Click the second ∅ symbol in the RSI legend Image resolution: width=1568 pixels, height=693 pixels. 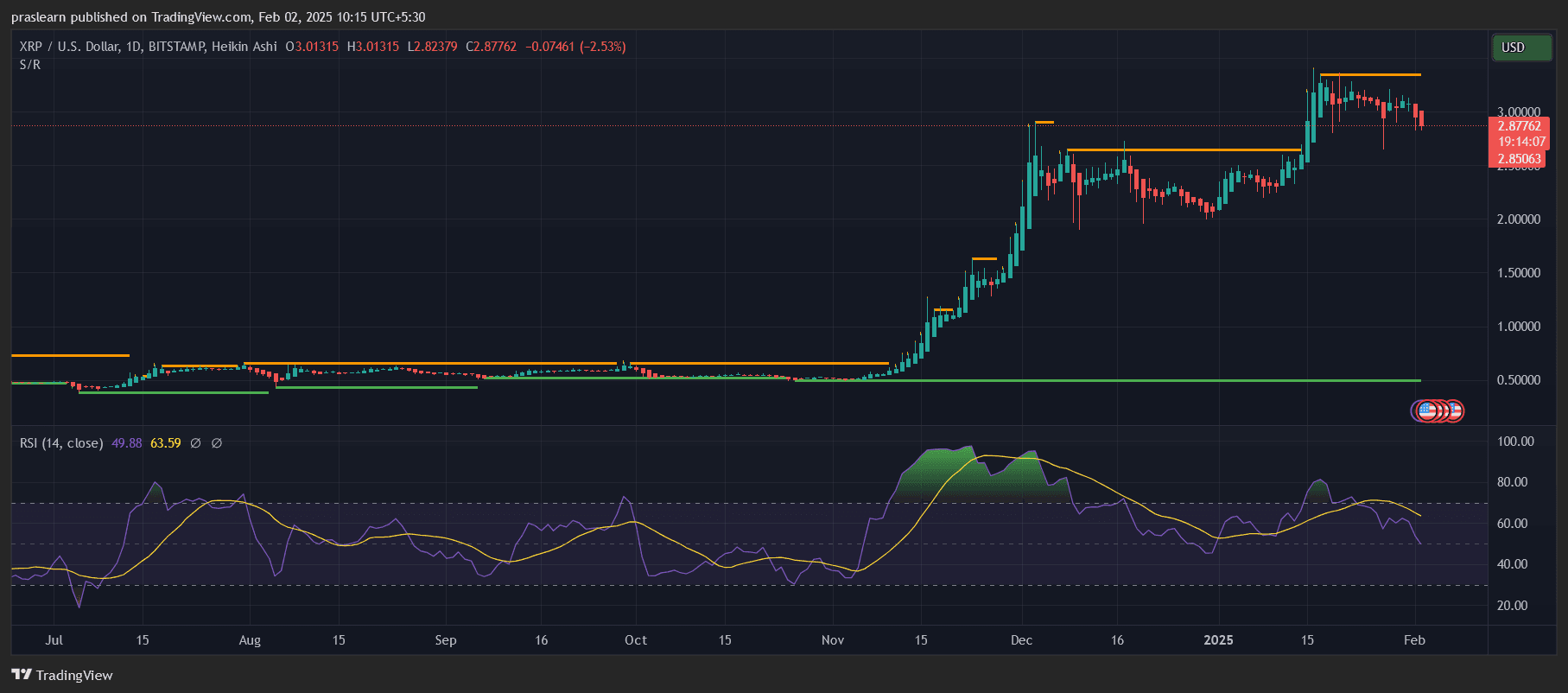[x=217, y=443]
